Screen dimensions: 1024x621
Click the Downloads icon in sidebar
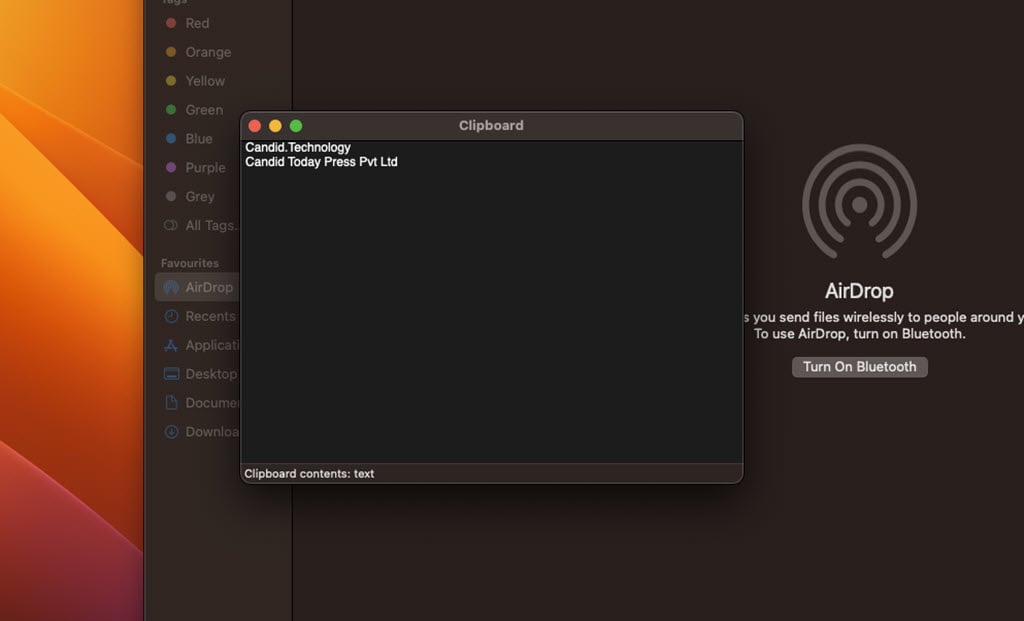(171, 432)
